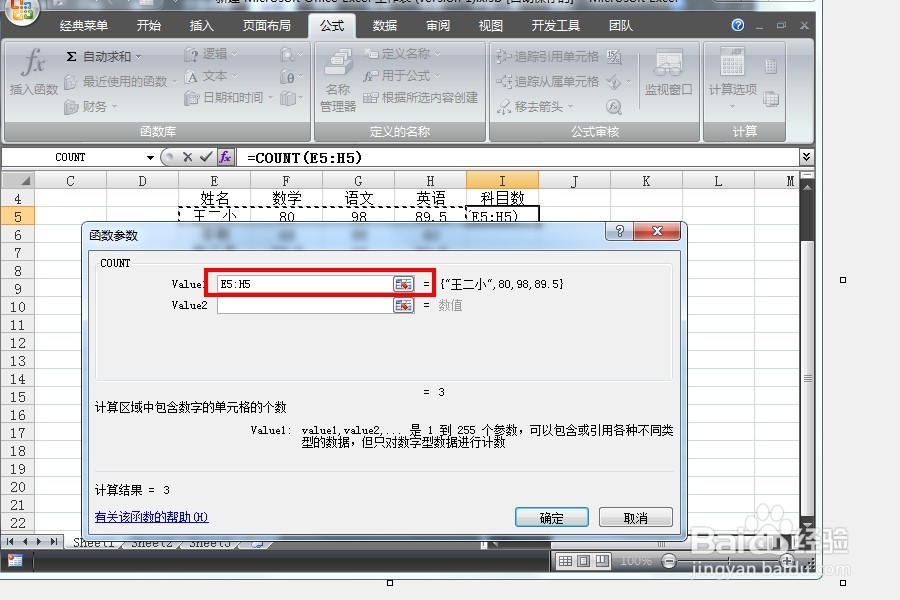The height and width of the screenshot is (600, 900).
Task: Switch to the Sheet2 worksheet tab
Action: (x=151, y=543)
